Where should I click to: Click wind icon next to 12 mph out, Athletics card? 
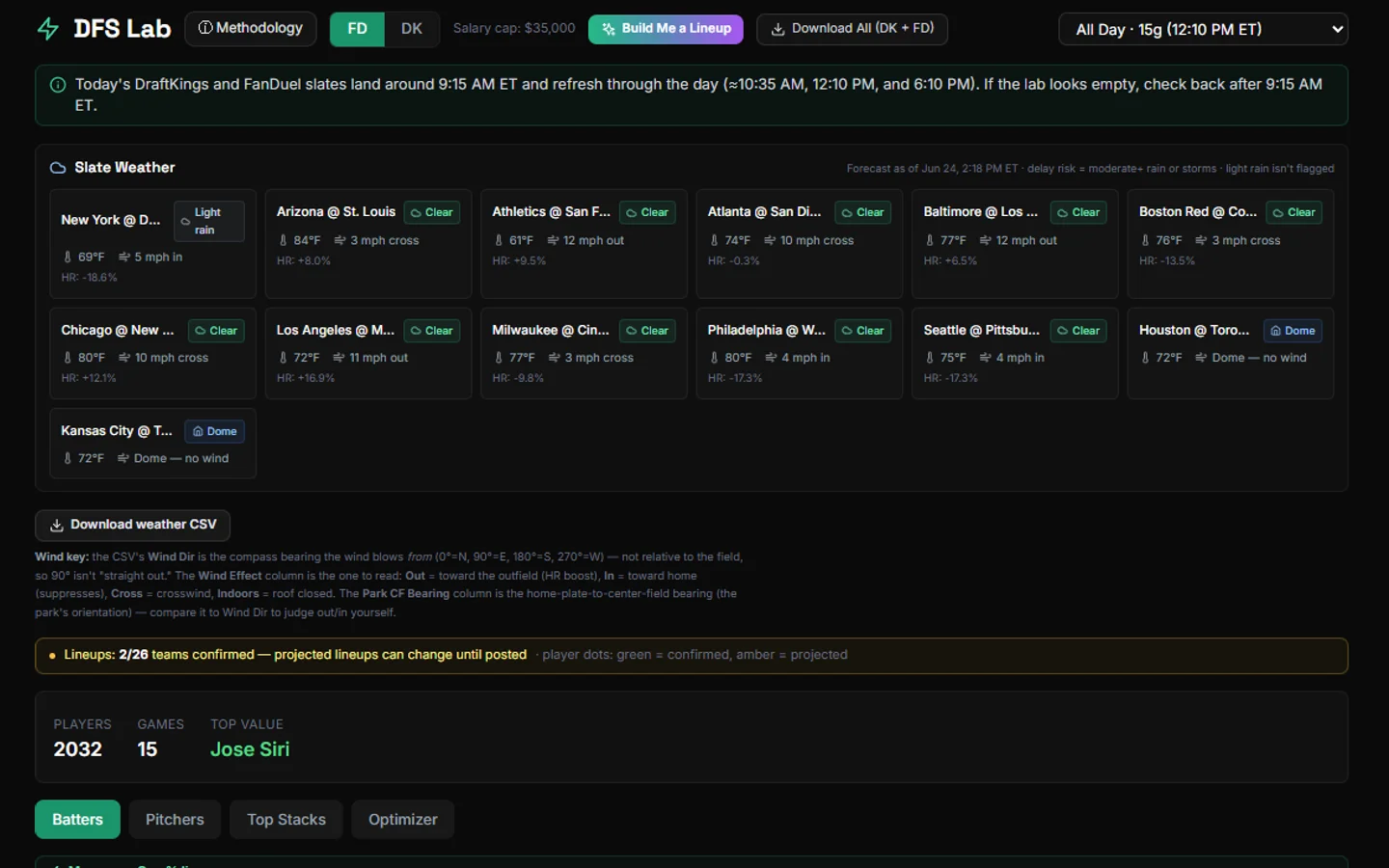554,240
